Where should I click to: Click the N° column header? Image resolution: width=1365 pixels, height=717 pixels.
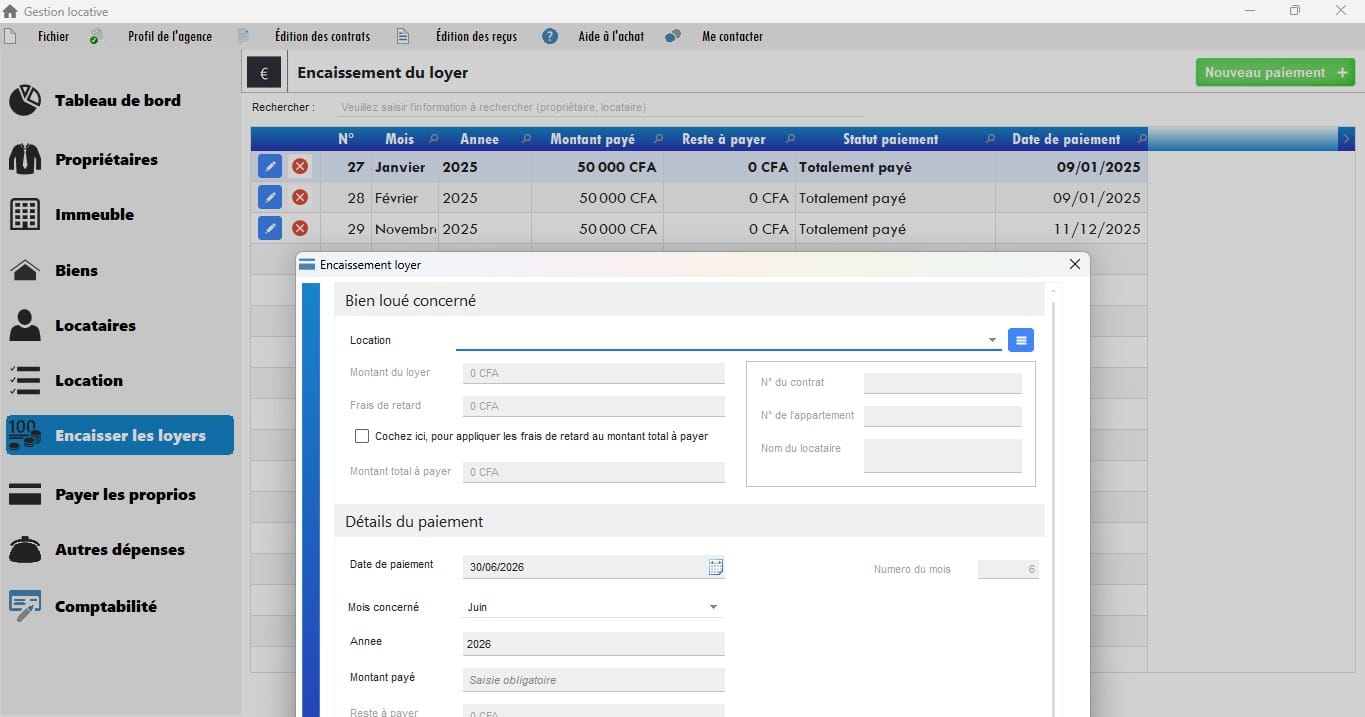tap(346, 139)
